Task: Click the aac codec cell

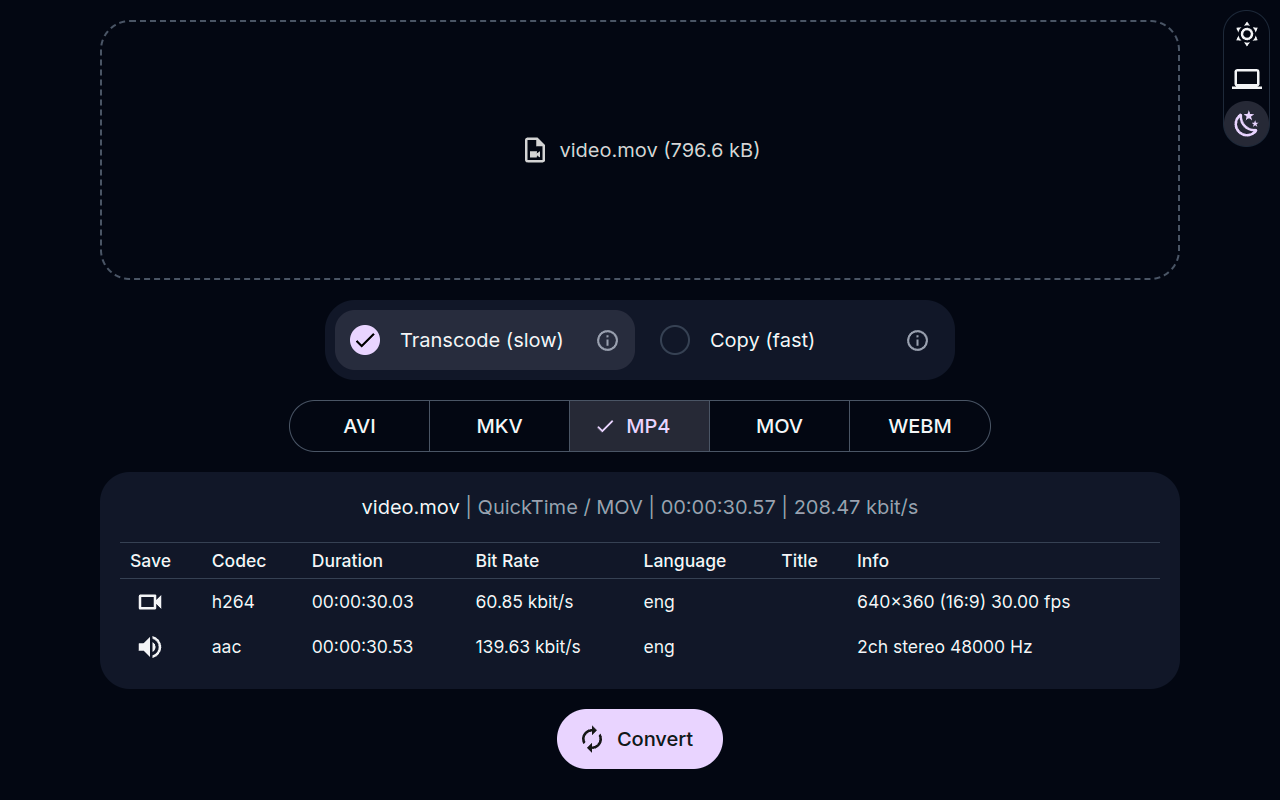Action: click(x=227, y=647)
